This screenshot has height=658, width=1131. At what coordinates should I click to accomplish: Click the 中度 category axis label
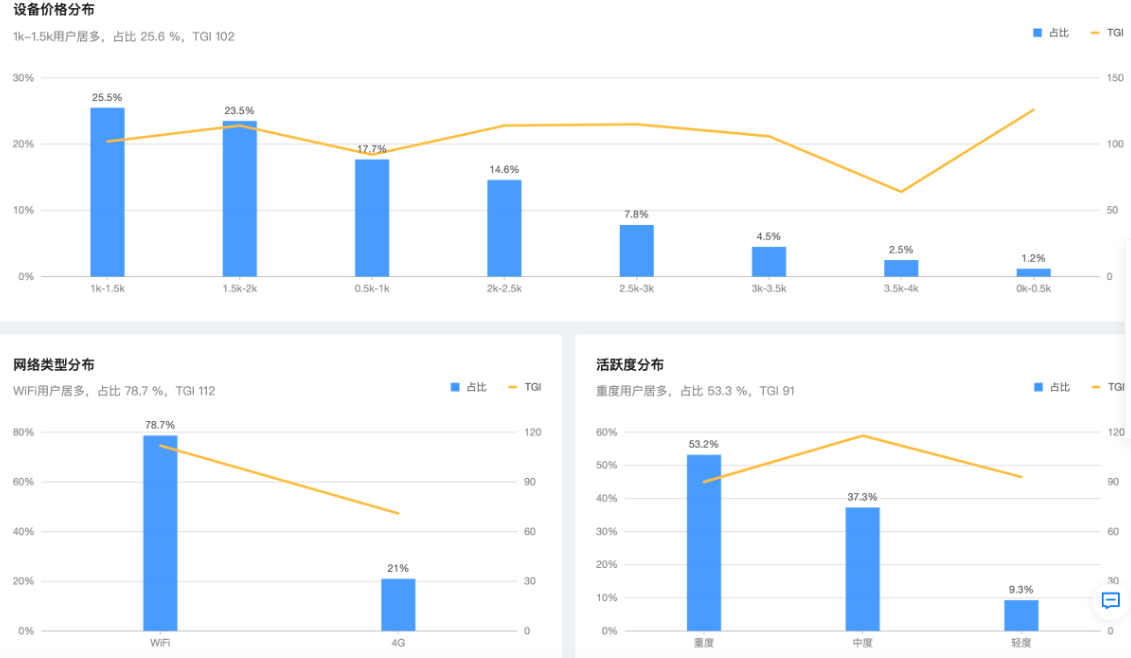(x=861, y=643)
